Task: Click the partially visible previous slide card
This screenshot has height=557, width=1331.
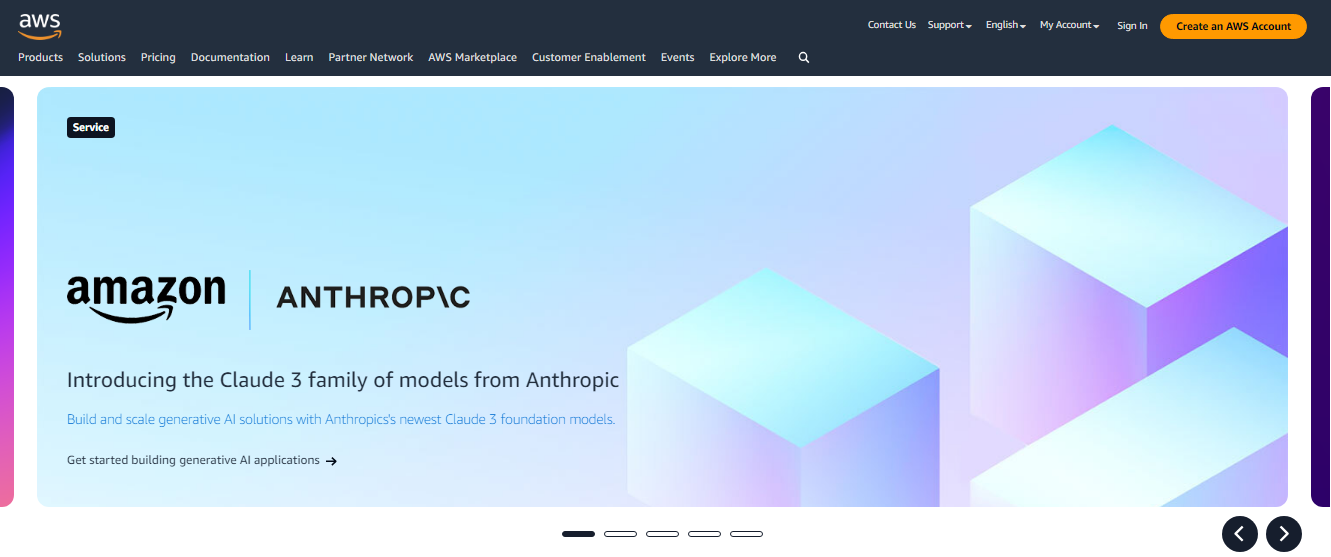Action: 7,297
